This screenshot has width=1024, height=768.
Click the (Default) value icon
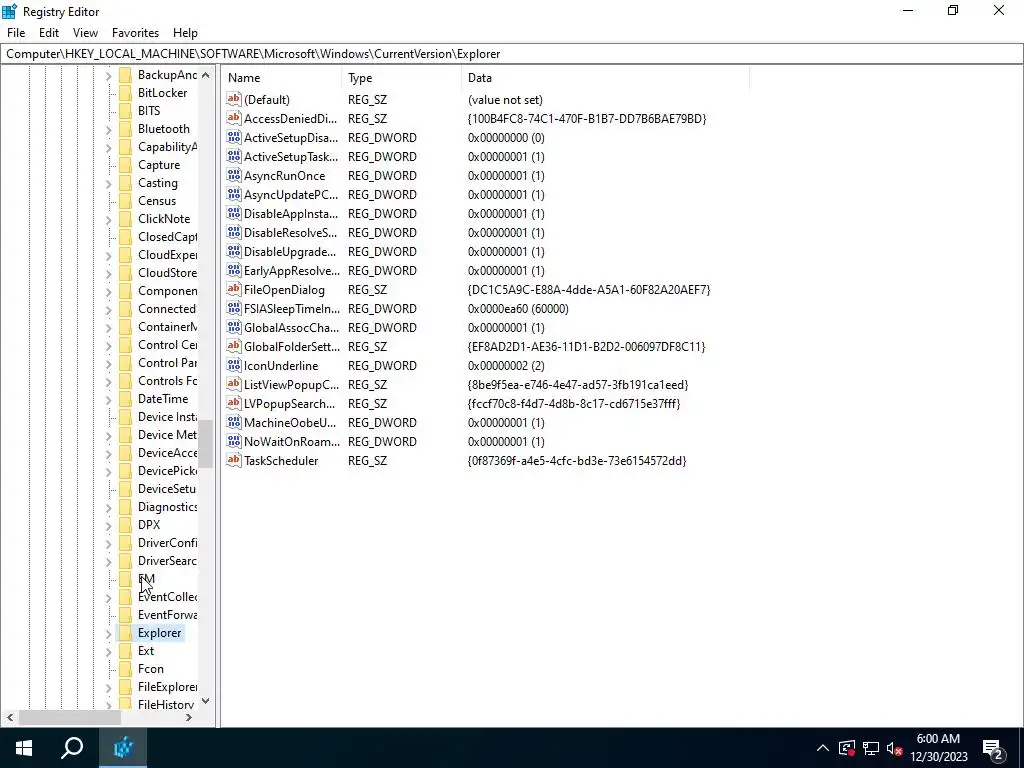tap(234, 99)
